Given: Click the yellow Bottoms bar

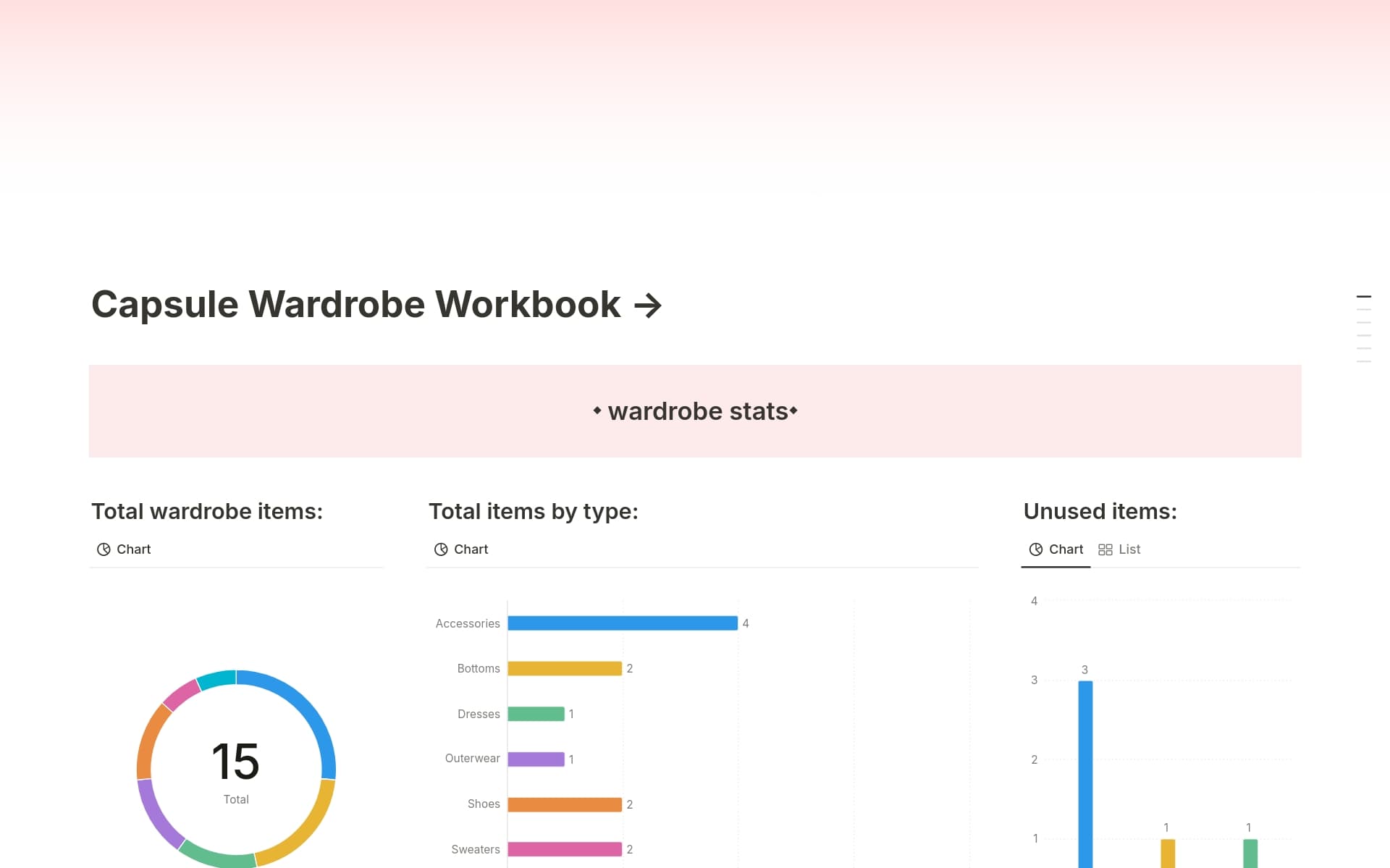Looking at the screenshot, I should 565,668.
